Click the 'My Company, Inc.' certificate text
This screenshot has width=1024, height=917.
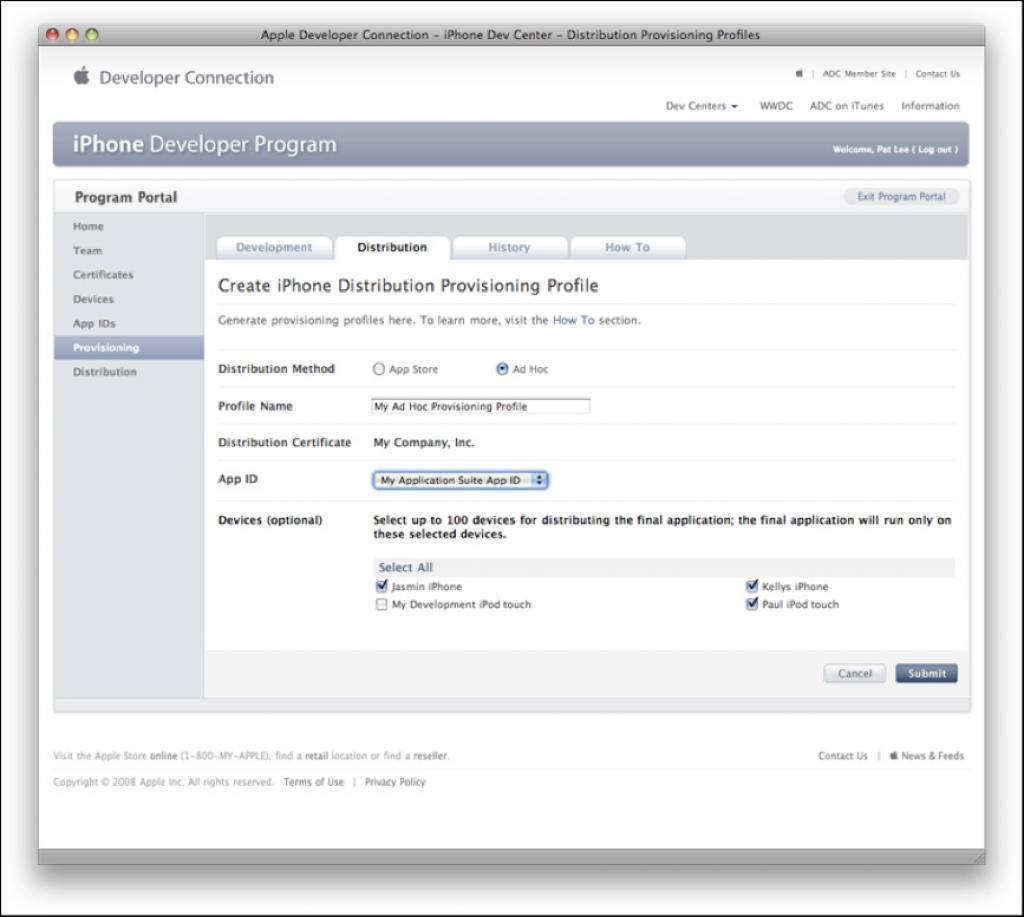pos(424,442)
